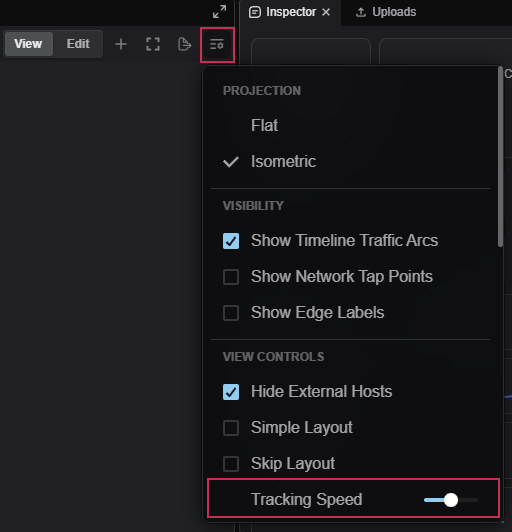Screen dimensions: 512x532
Task: Enable Show Edge Labels checkbox
Action: coord(231,313)
